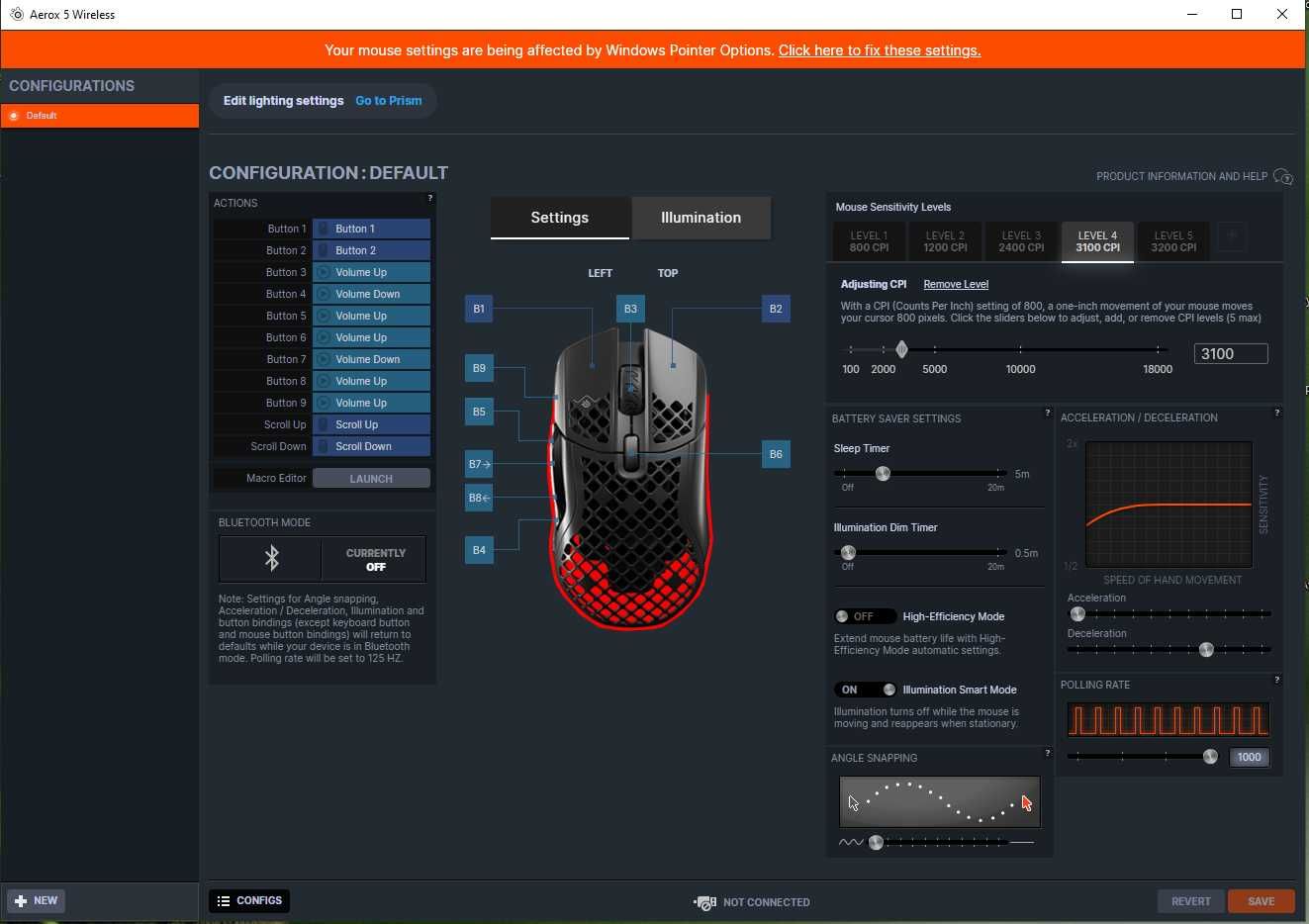Open Button 6 Volume Up assignment

pos(371,337)
